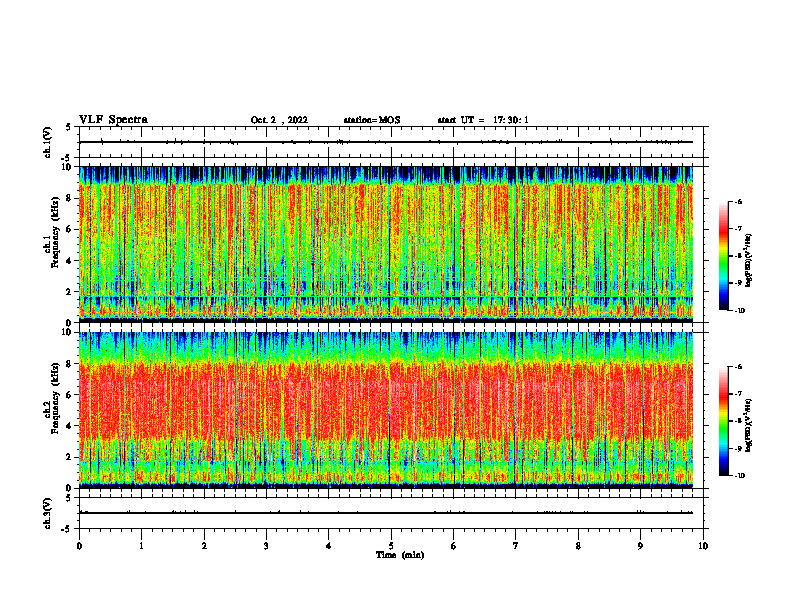Viewport: 792px width, 612px height.
Task: Click inside the ch.1 spectrogram panel
Action: click(x=386, y=244)
